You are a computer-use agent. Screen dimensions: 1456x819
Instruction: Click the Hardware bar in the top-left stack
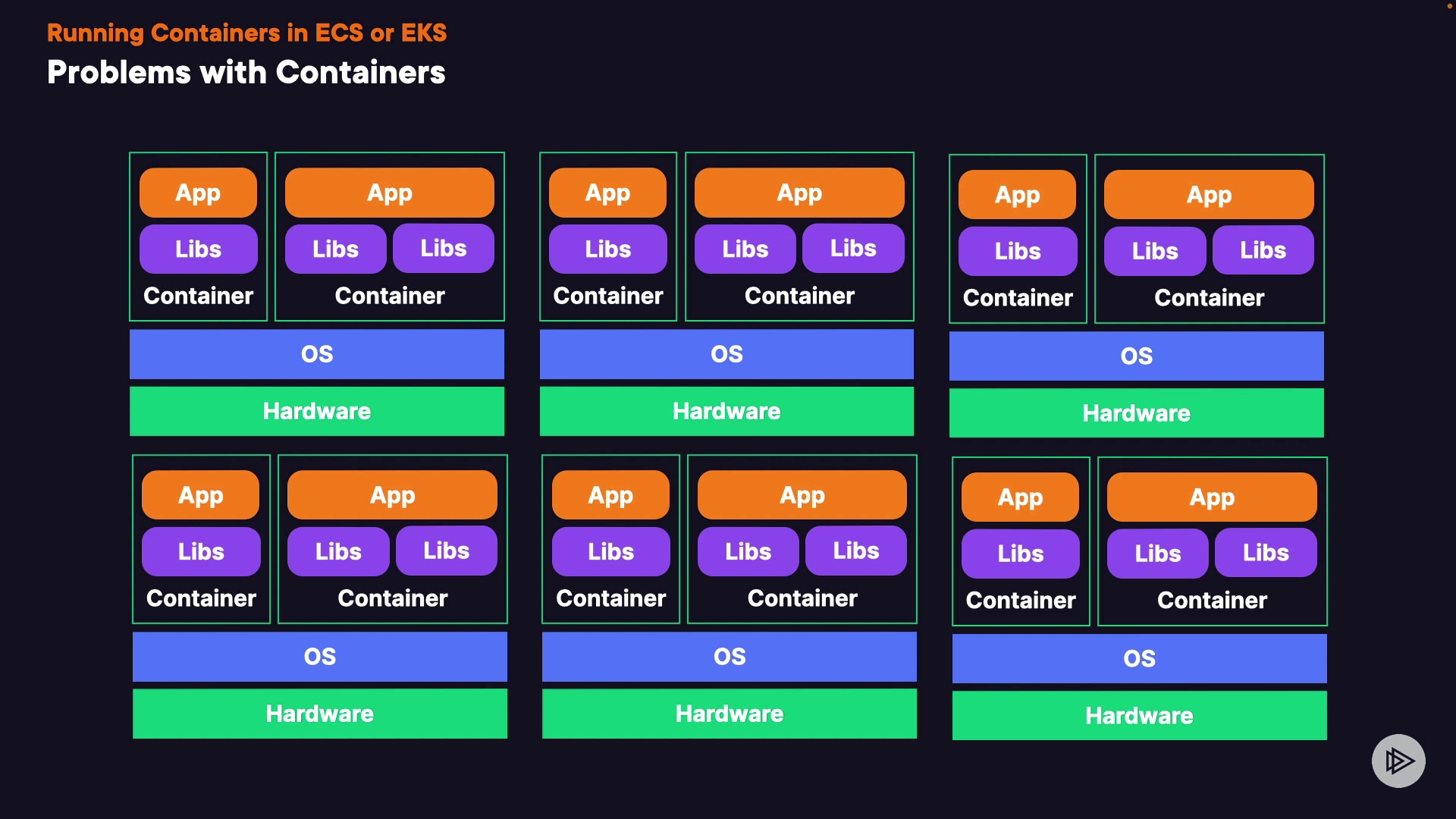click(317, 411)
